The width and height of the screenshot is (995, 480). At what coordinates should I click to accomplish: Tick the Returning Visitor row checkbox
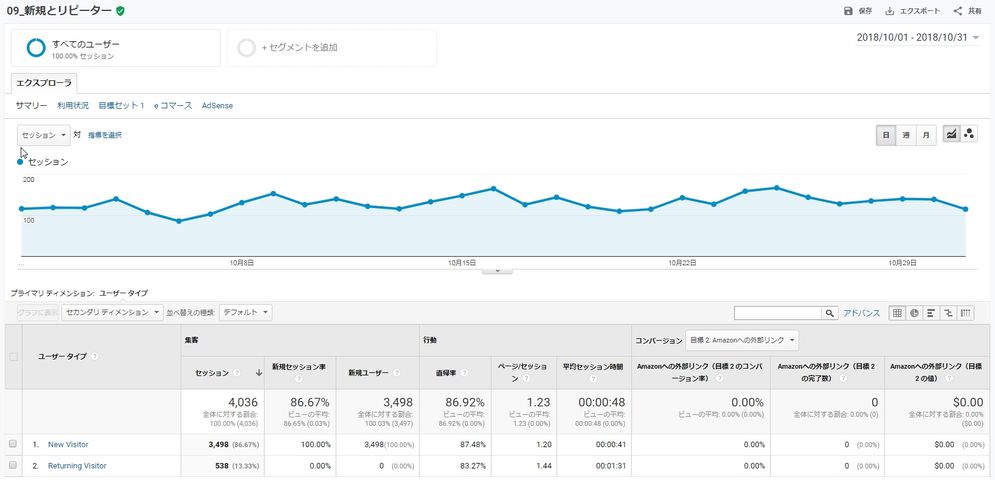coord(13,465)
